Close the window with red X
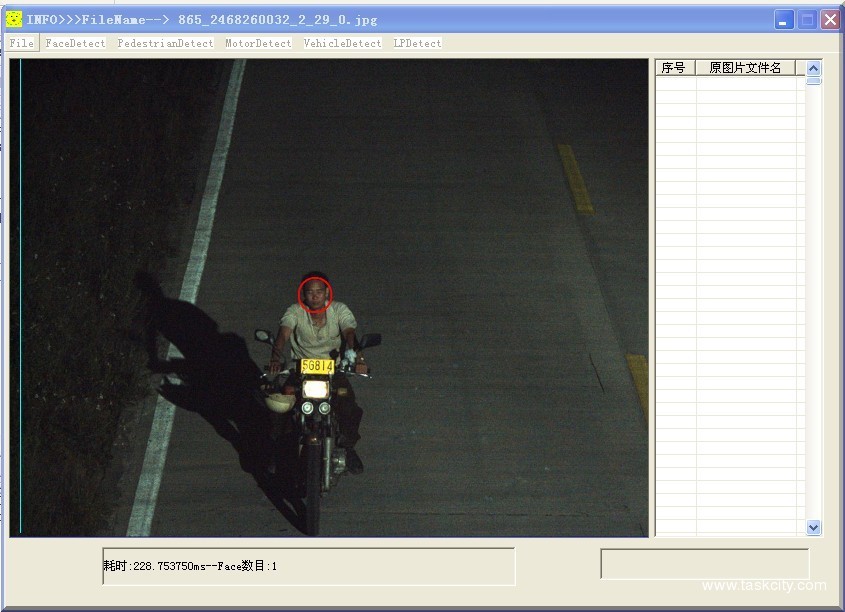The width and height of the screenshot is (845, 612). 830,19
